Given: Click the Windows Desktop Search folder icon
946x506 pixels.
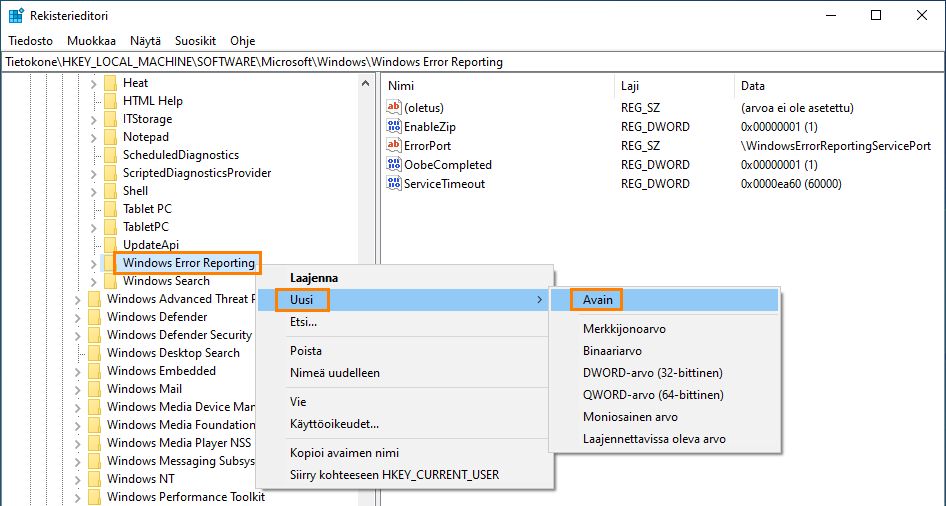Looking at the screenshot, I should (x=94, y=353).
